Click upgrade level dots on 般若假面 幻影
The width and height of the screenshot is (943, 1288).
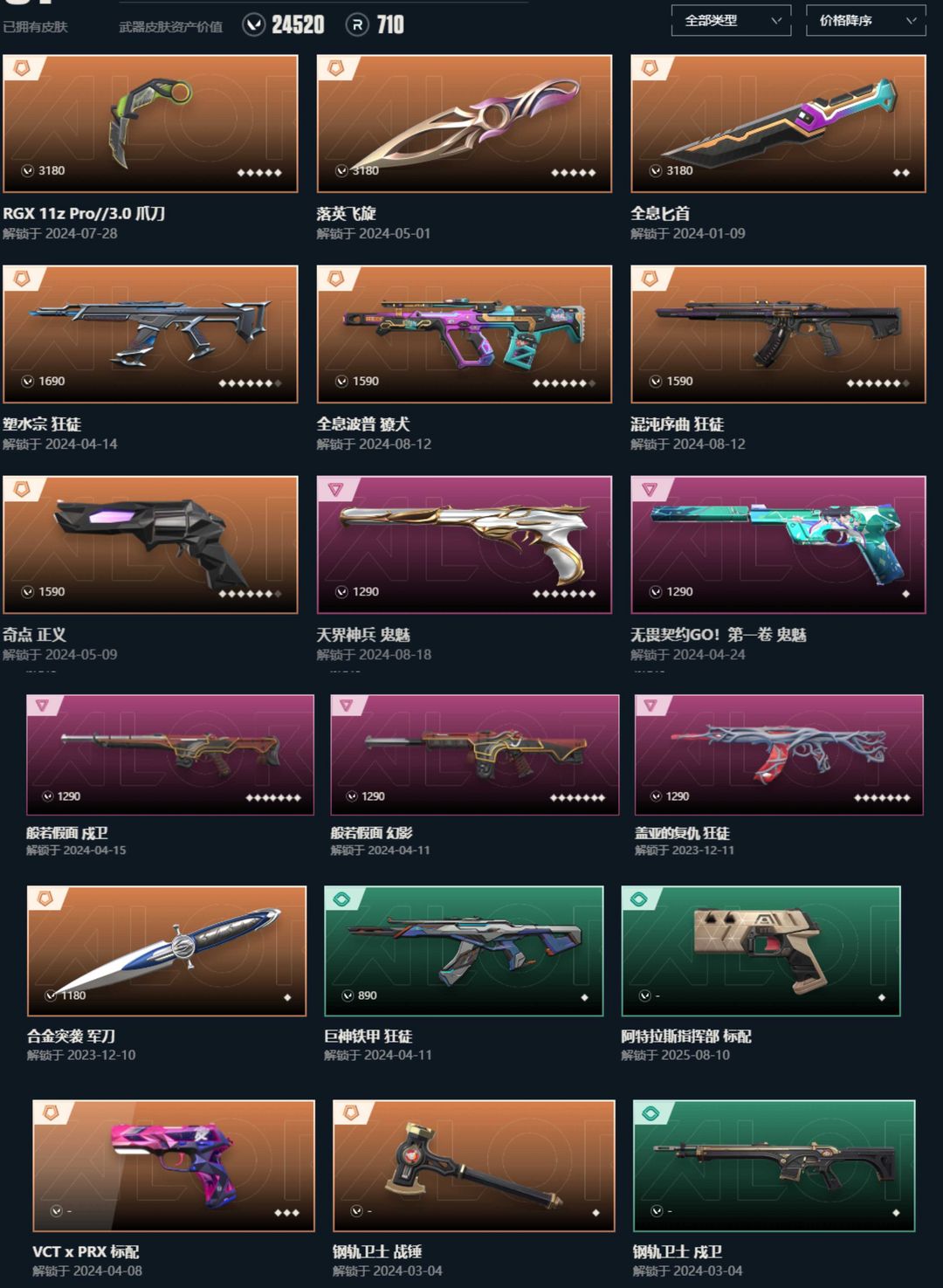(x=577, y=797)
